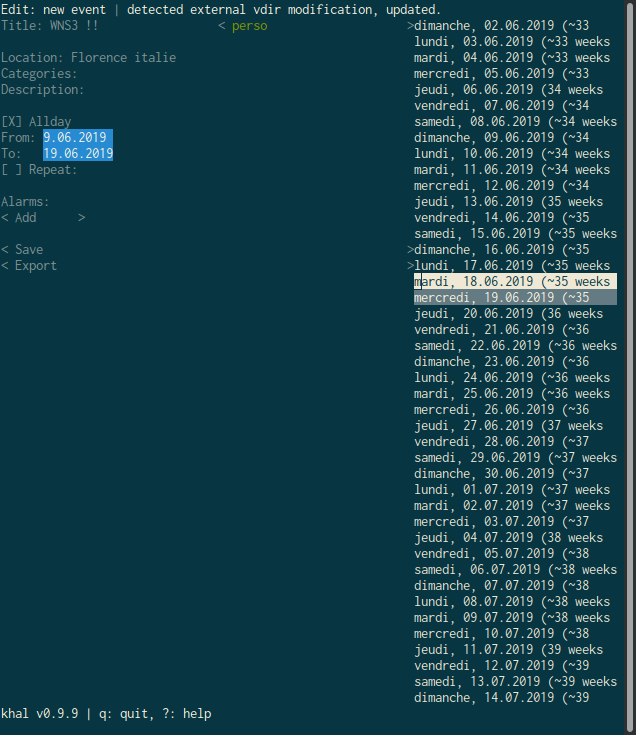Select vendredi, 21.06.2019 row
Screen dimensions: 636x735
pyautogui.click(x=515, y=330)
